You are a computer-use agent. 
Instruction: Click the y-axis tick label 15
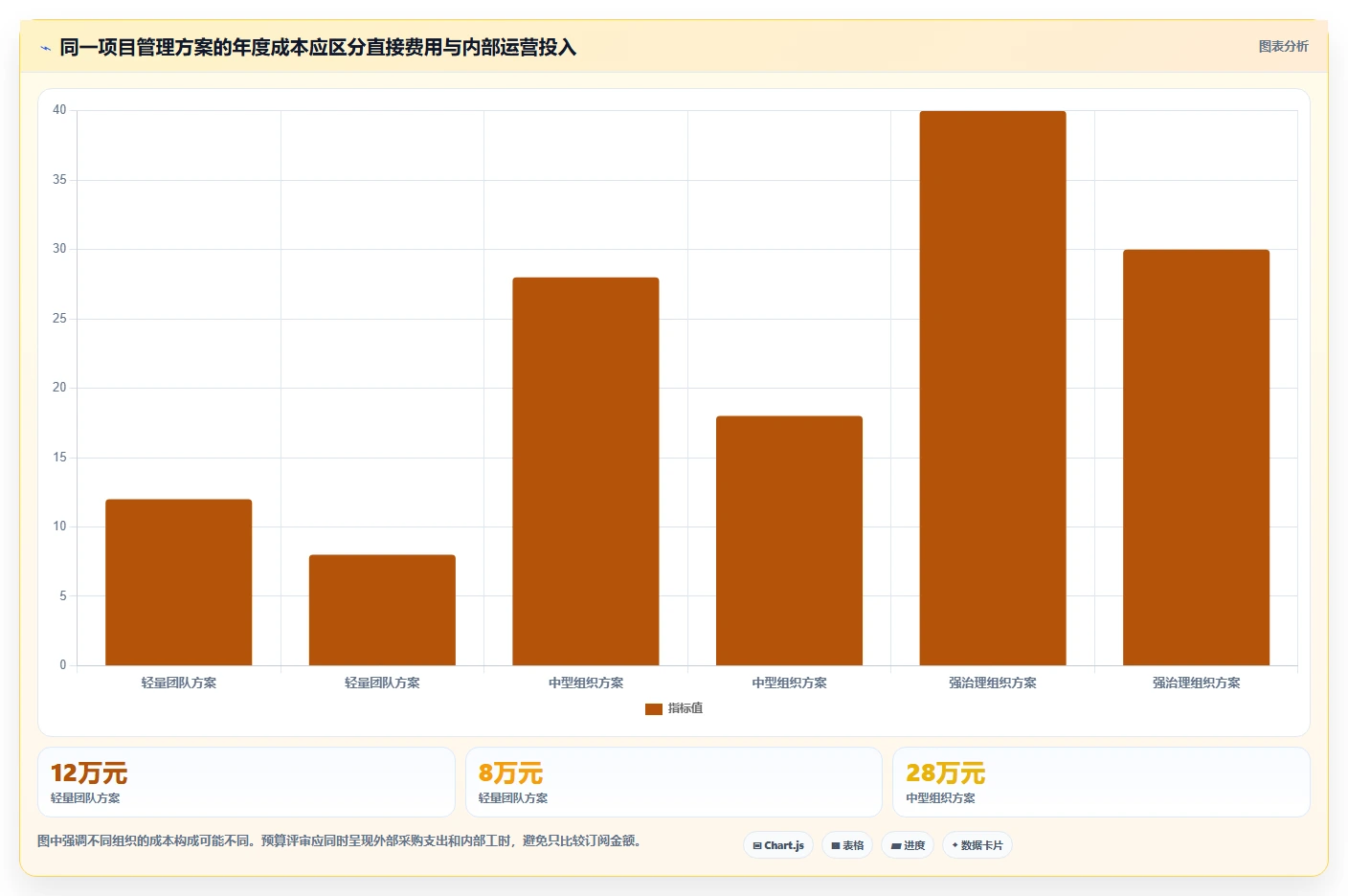[x=59, y=458]
